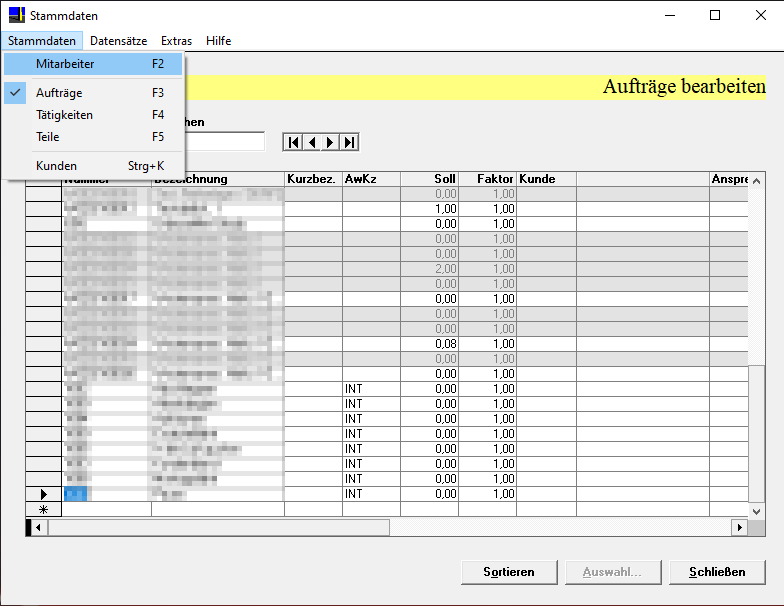Image resolution: width=784 pixels, height=606 pixels.
Task: Click the Stammdaten application icon in title bar
Action: 16,15
